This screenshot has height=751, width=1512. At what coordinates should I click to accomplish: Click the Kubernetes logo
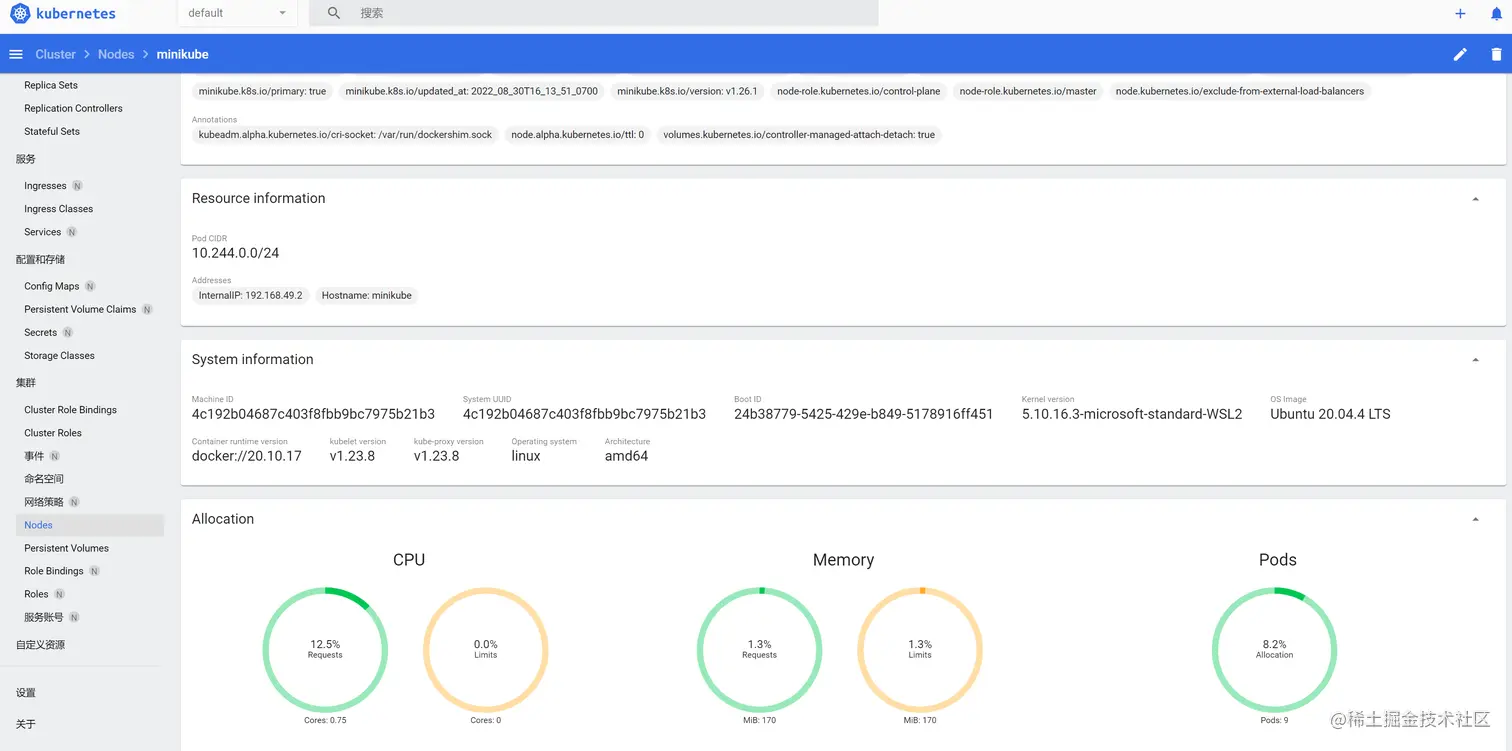pyautogui.click(x=63, y=14)
